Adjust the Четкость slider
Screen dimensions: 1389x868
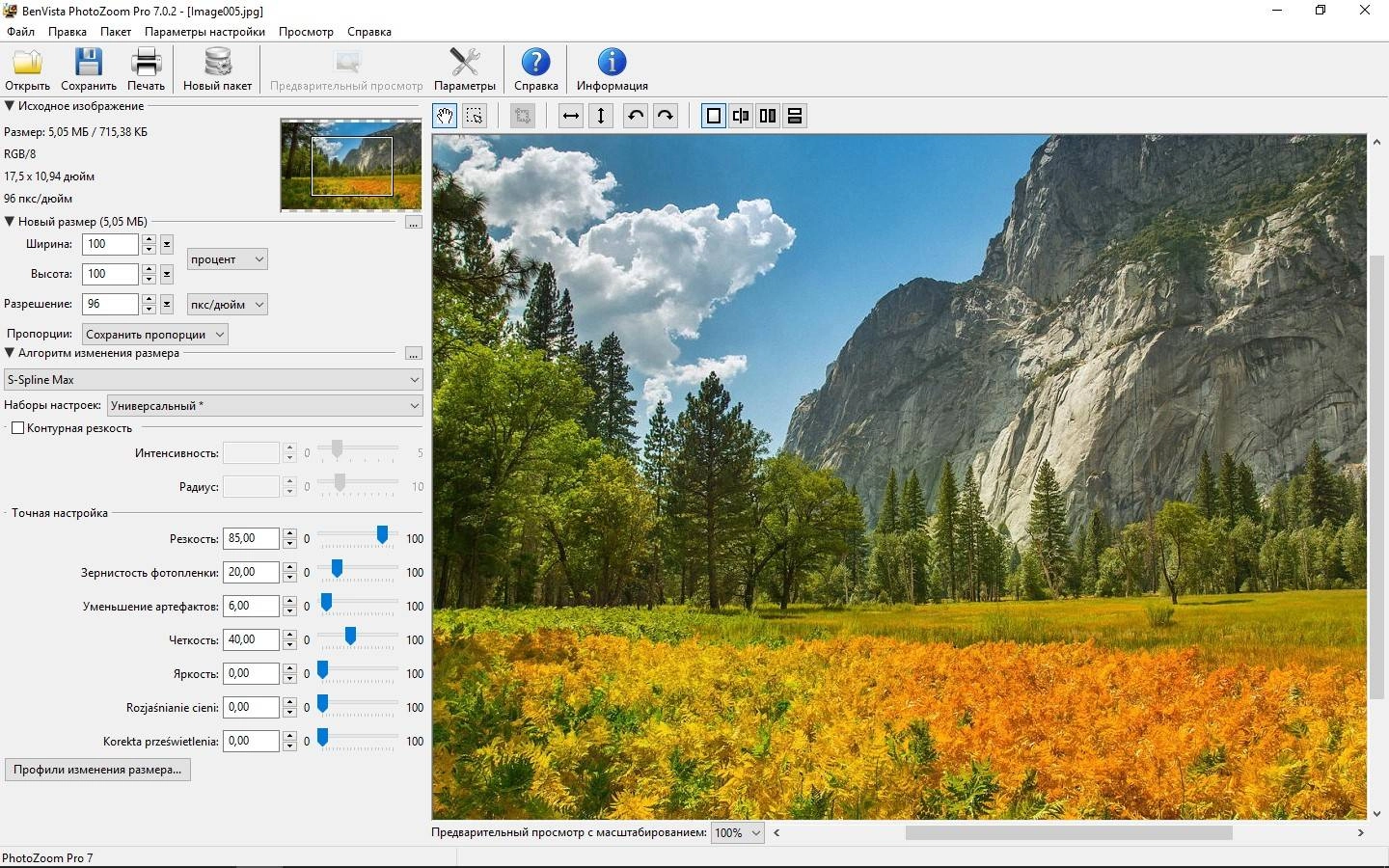tap(350, 637)
